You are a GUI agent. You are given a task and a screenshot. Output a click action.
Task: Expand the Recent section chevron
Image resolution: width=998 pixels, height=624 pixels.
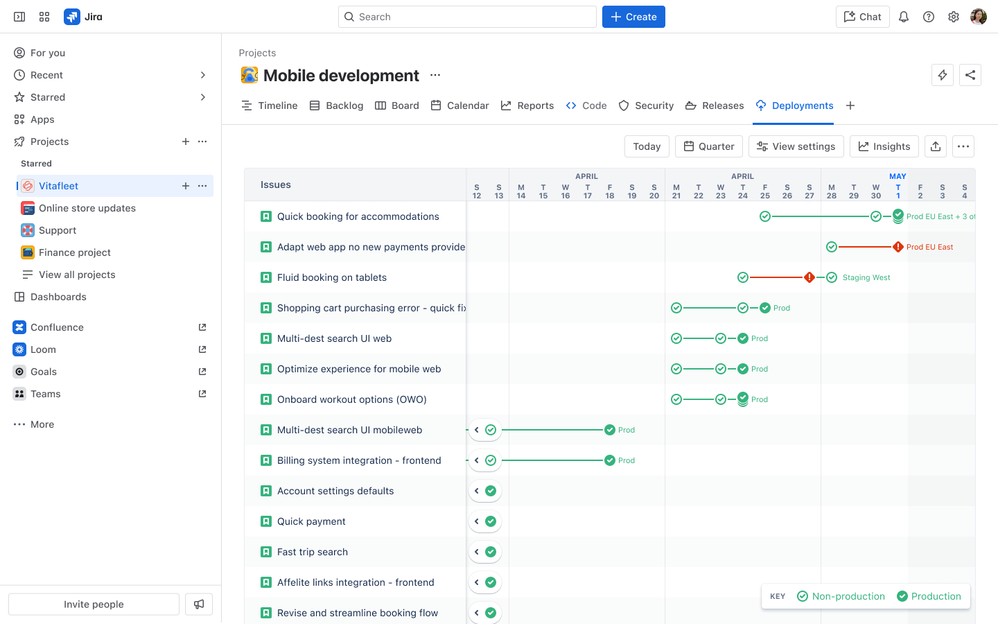(x=203, y=75)
